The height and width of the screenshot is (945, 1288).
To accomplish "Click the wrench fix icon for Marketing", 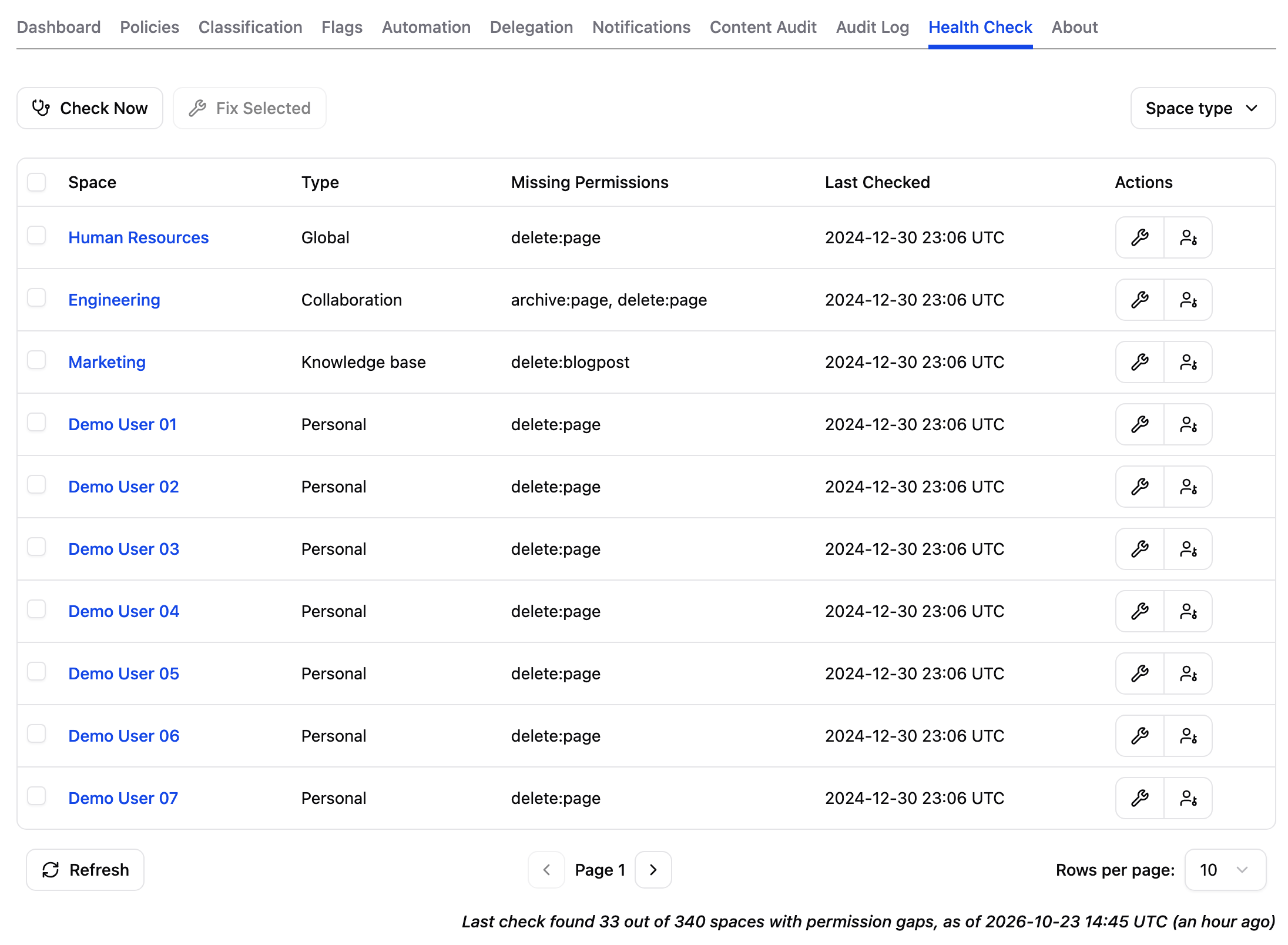I will click(1140, 362).
